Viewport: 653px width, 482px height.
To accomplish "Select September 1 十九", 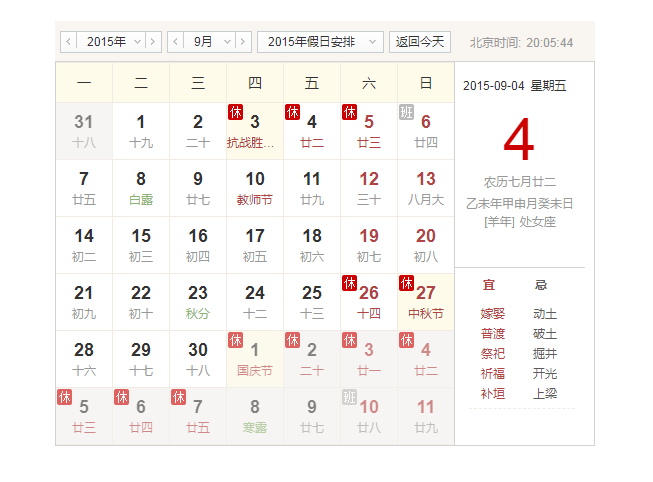I will pos(141,131).
